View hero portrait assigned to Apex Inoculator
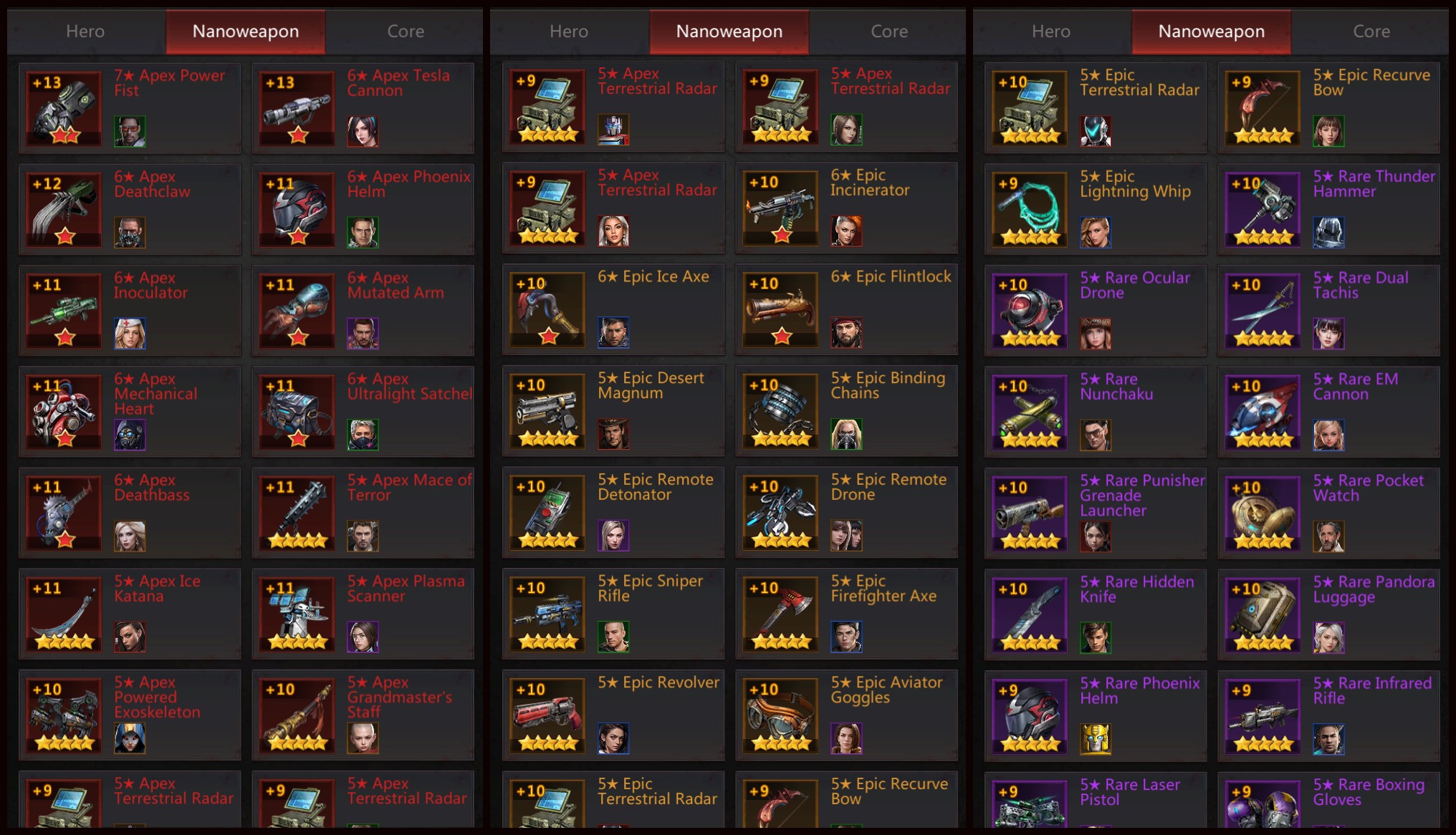This screenshot has width=1456, height=835. [130, 334]
